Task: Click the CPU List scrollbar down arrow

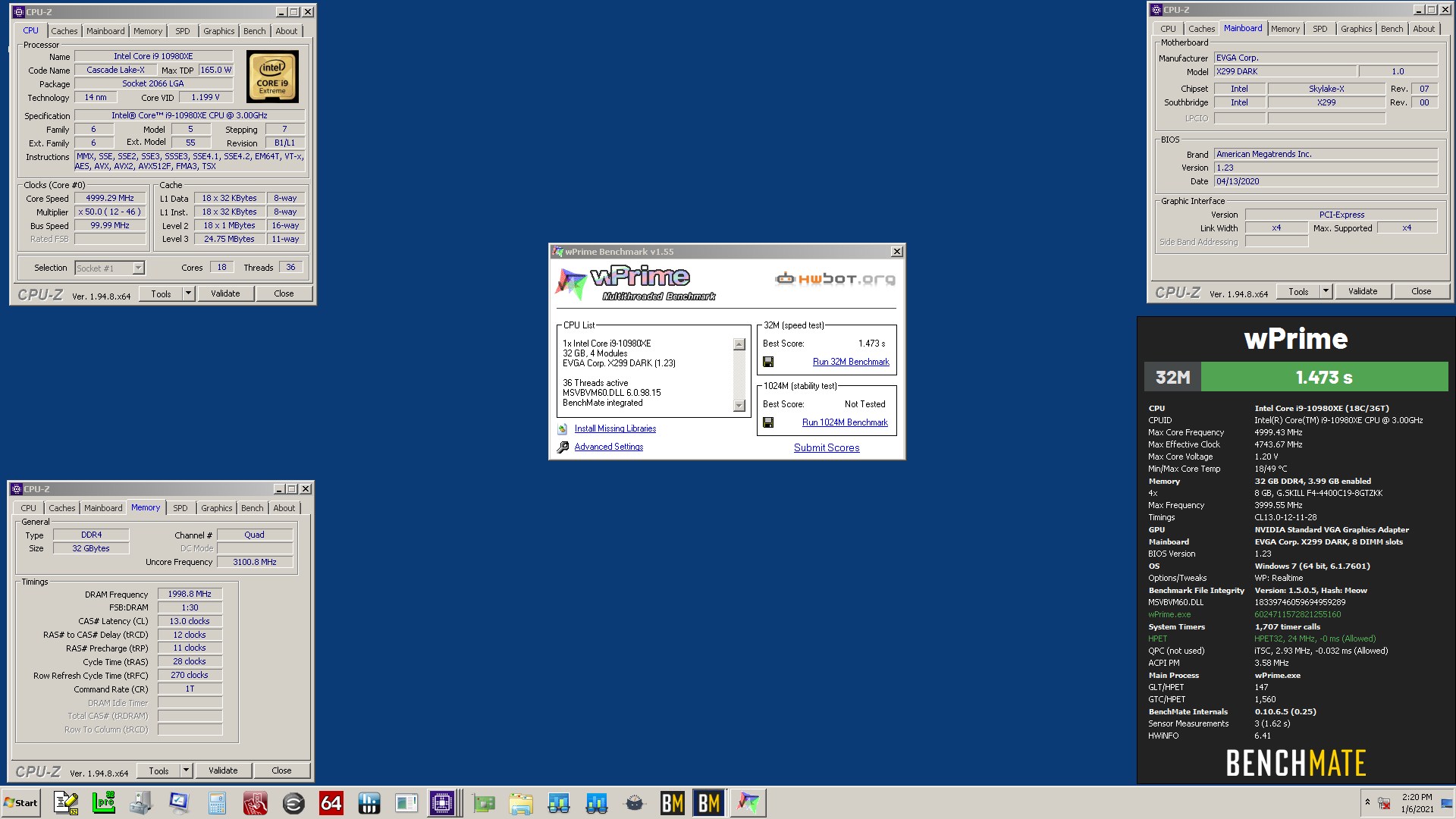Action: 739,406
